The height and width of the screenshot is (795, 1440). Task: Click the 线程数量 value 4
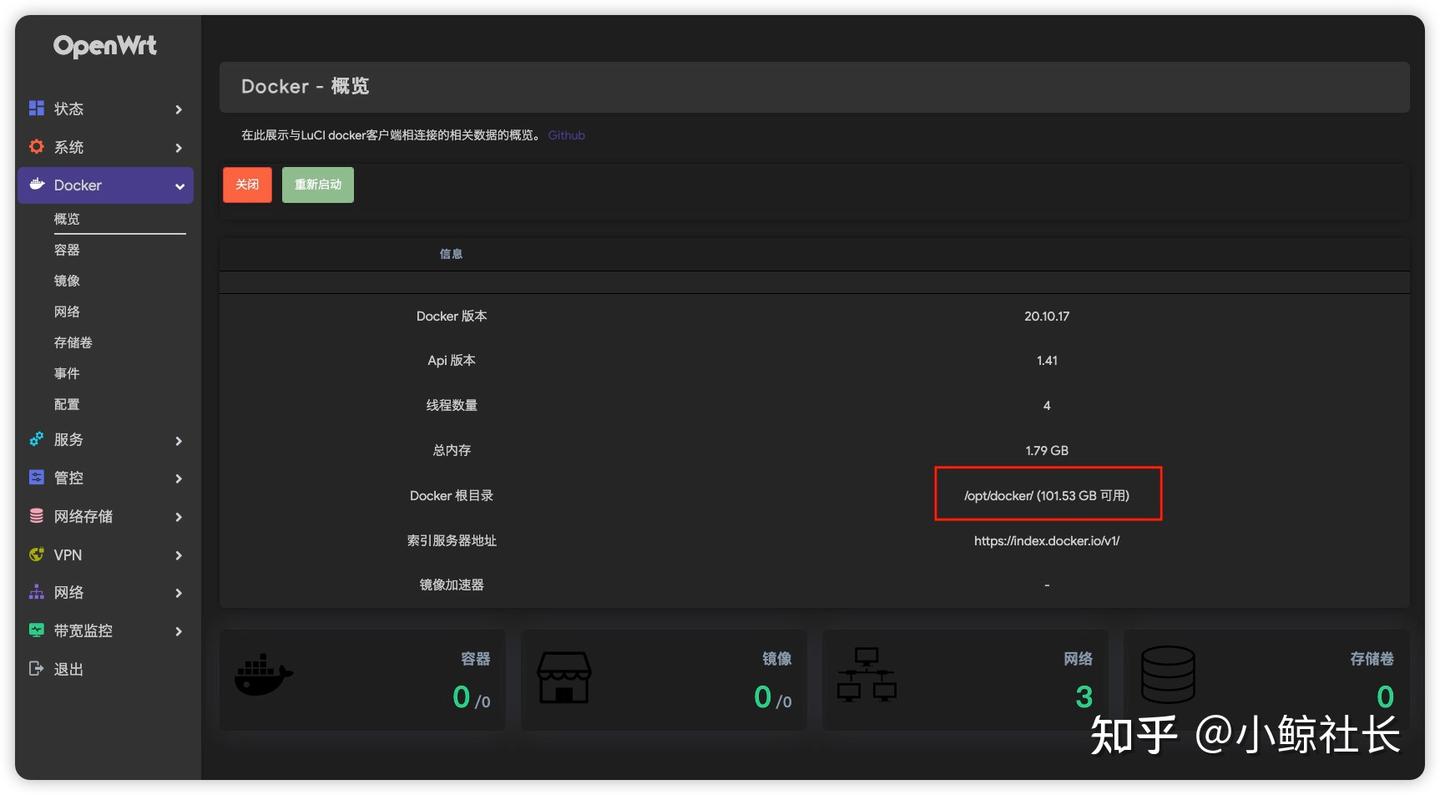(x=1047, y=405)
